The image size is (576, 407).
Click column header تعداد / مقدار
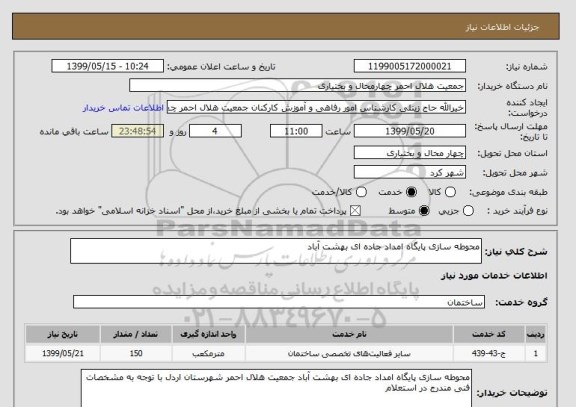(x=136, y=334)
